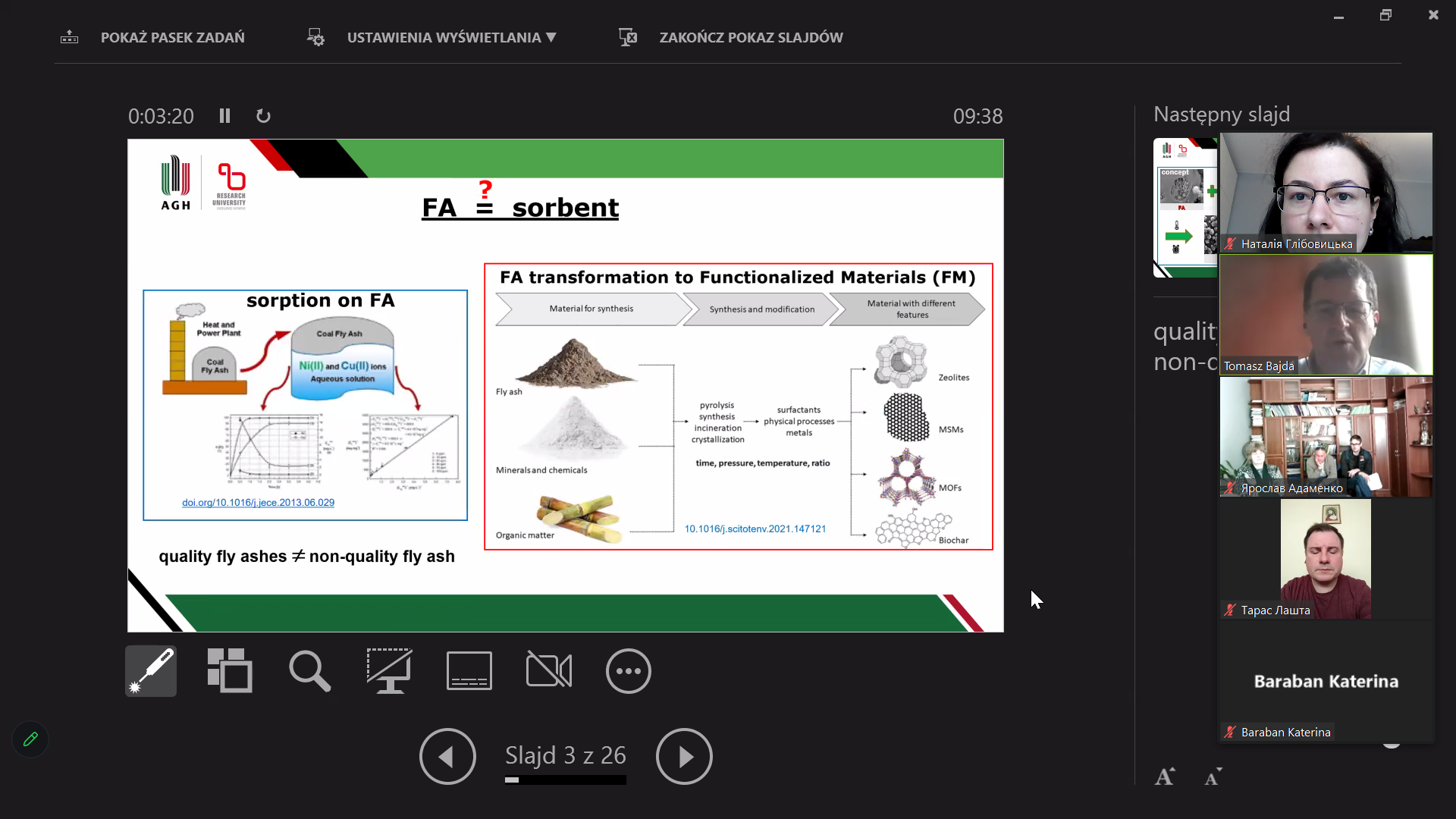The height and width of the screenshot is (819, 1456).
Task: Decrease the notes text size
Action: tap(1213, 777)
